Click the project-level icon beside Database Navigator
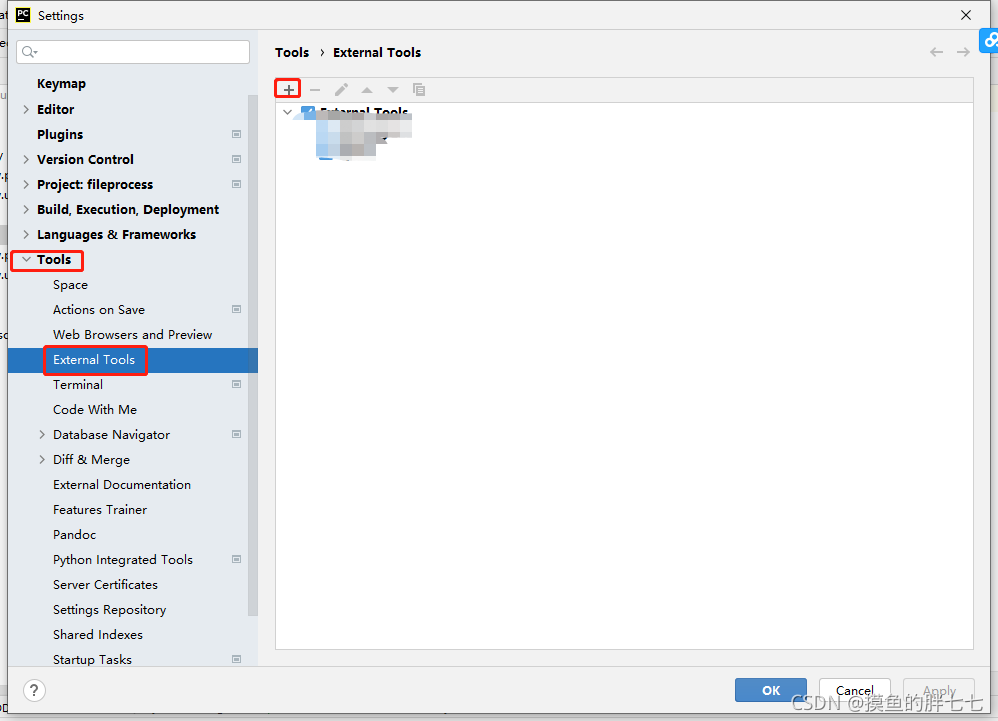The width and height of the screenshot is (998, 721). (x=236, y=435)
